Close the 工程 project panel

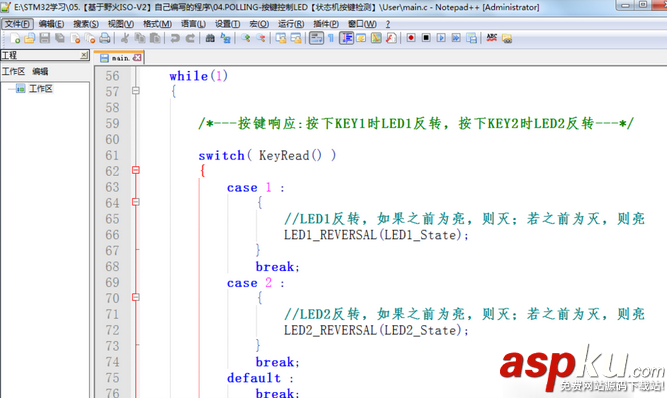point(84,55)
